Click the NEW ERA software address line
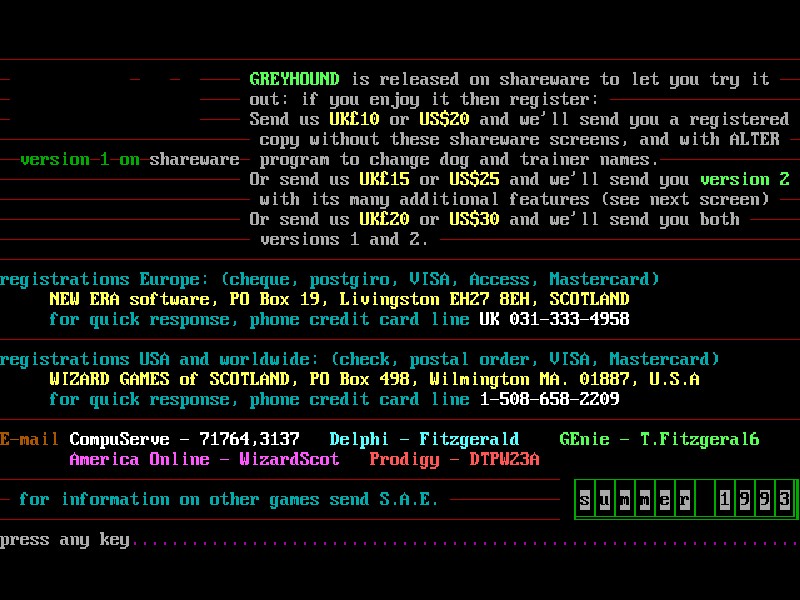 click(x=339, y=299)
